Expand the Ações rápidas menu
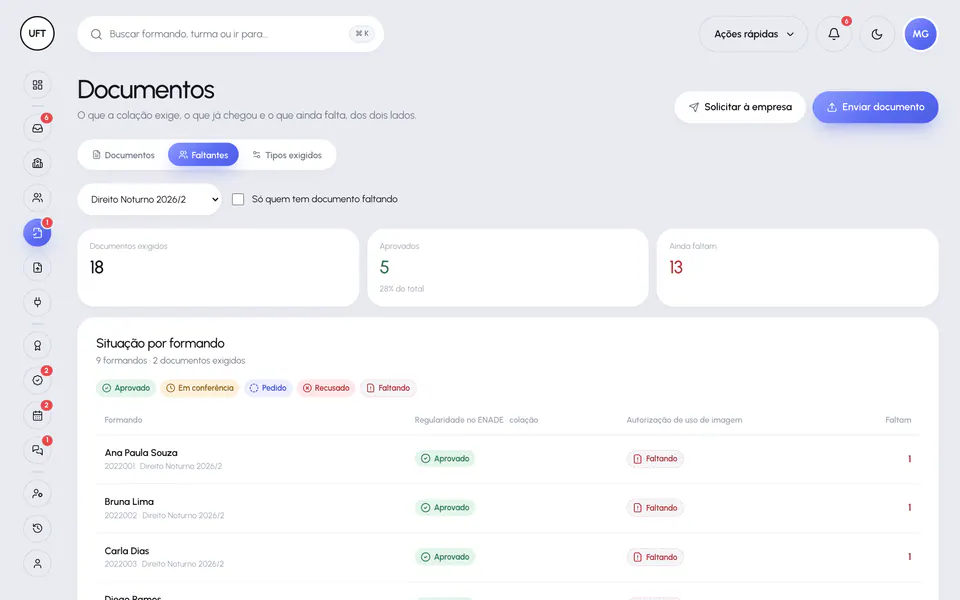The image size is (960, 600). click(753, 34)
